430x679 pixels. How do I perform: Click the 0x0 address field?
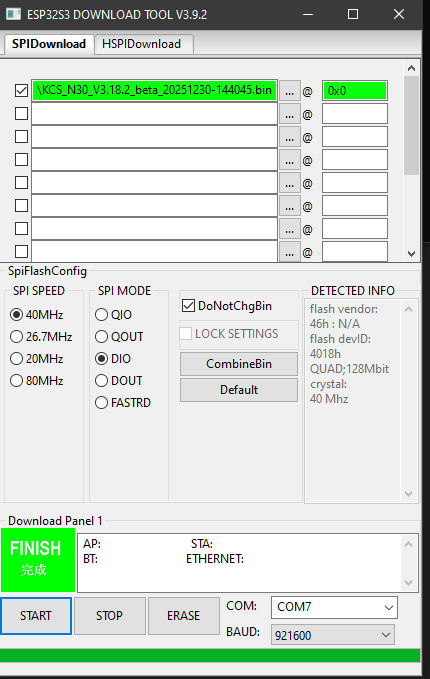click(355, 91)
